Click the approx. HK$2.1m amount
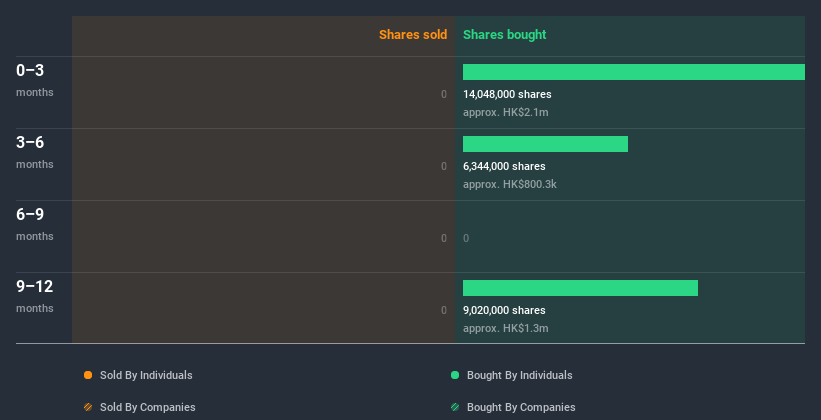821x420 pixels. click(x=506, y=112)
